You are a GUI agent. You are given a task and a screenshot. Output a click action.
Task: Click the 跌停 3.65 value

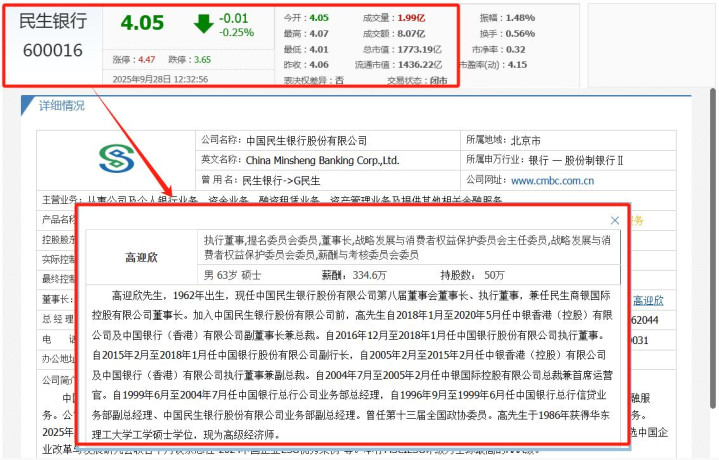(x=202, y=60)
